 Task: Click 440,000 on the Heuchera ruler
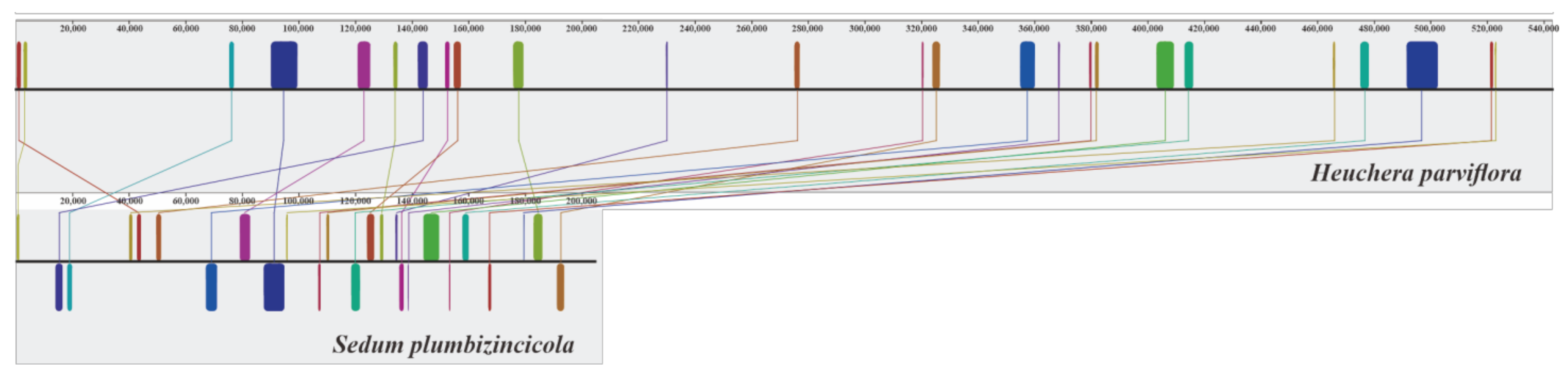tap(1260, 28)
